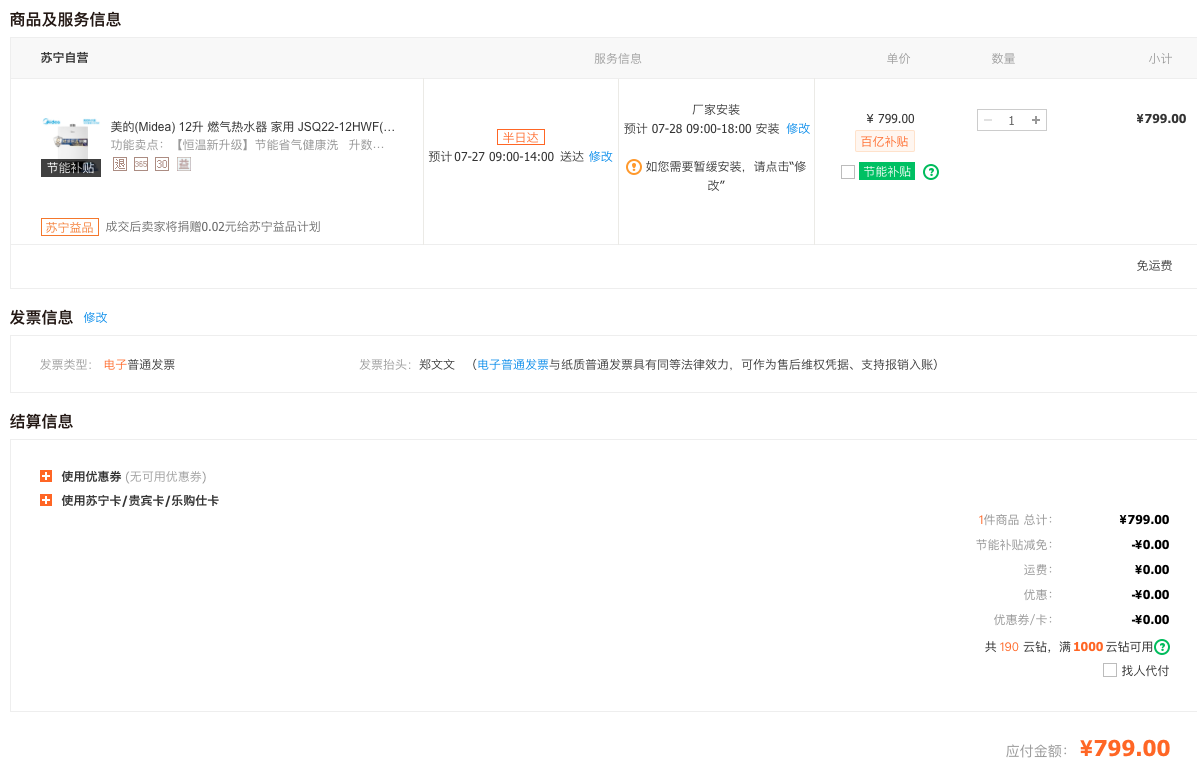Click the invoice title name 郑文文
This screenshot has width=1197, height=767.
point(437,365)
